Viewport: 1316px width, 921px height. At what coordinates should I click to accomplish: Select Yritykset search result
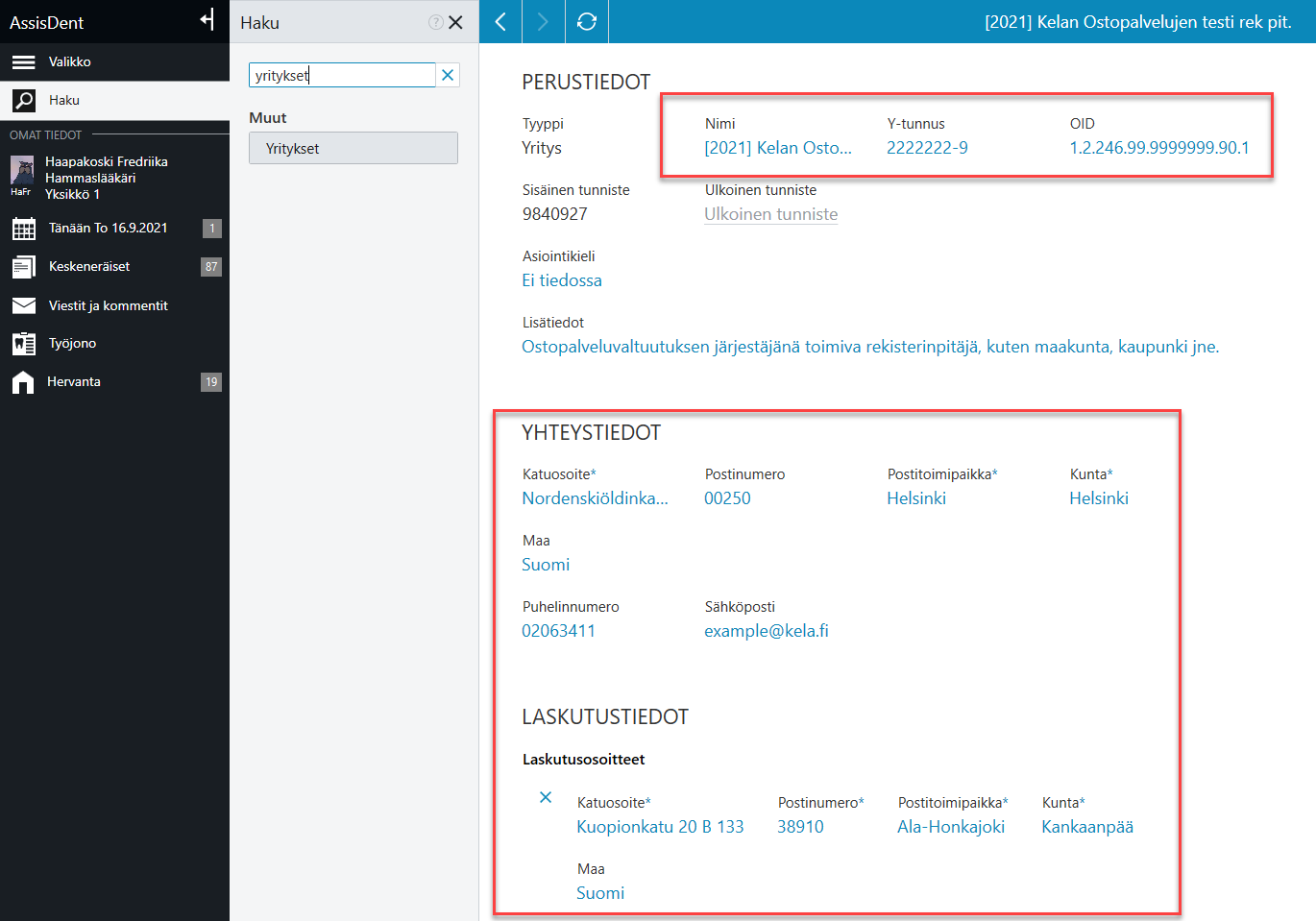click(x=353, y=148)
